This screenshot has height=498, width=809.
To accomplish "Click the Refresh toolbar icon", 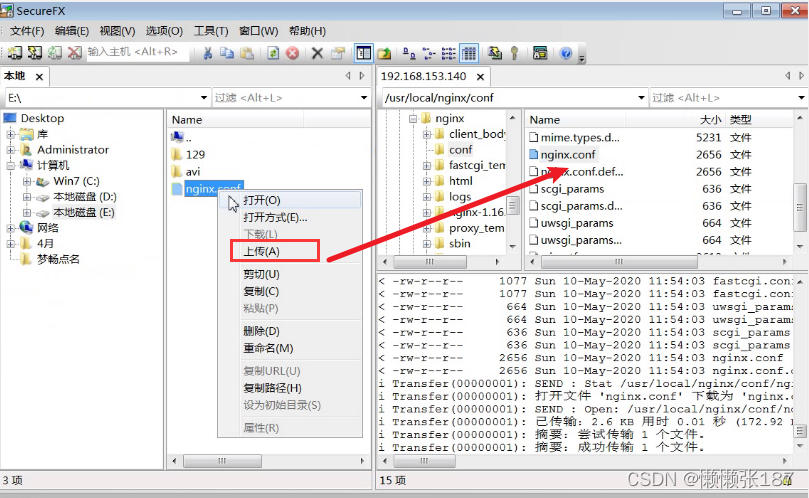I will click(x=273, y=53).
